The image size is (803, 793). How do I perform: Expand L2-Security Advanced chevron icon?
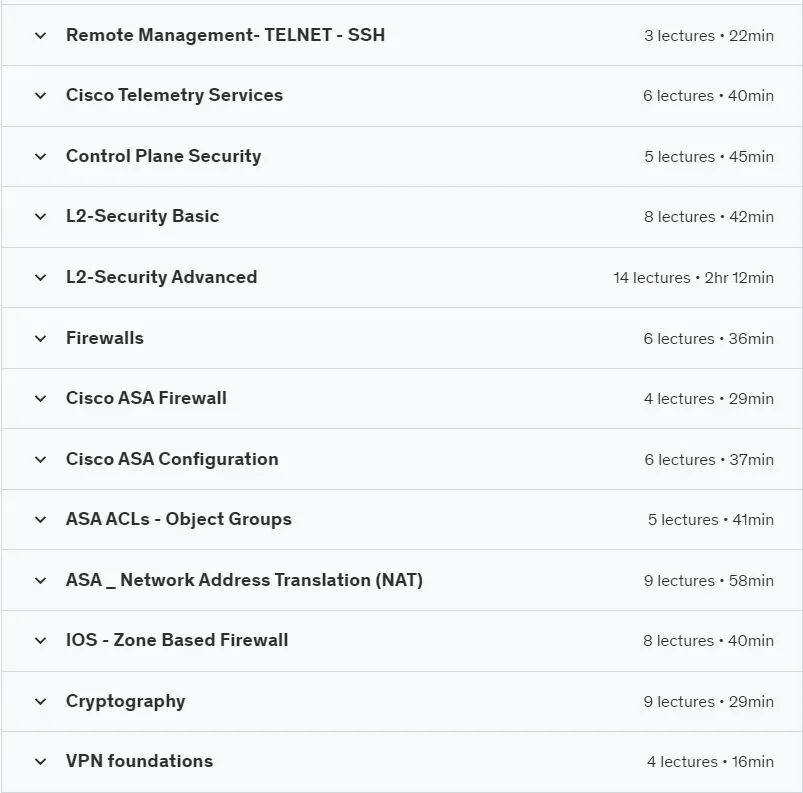pyautogui.click(x=40, y=278)
